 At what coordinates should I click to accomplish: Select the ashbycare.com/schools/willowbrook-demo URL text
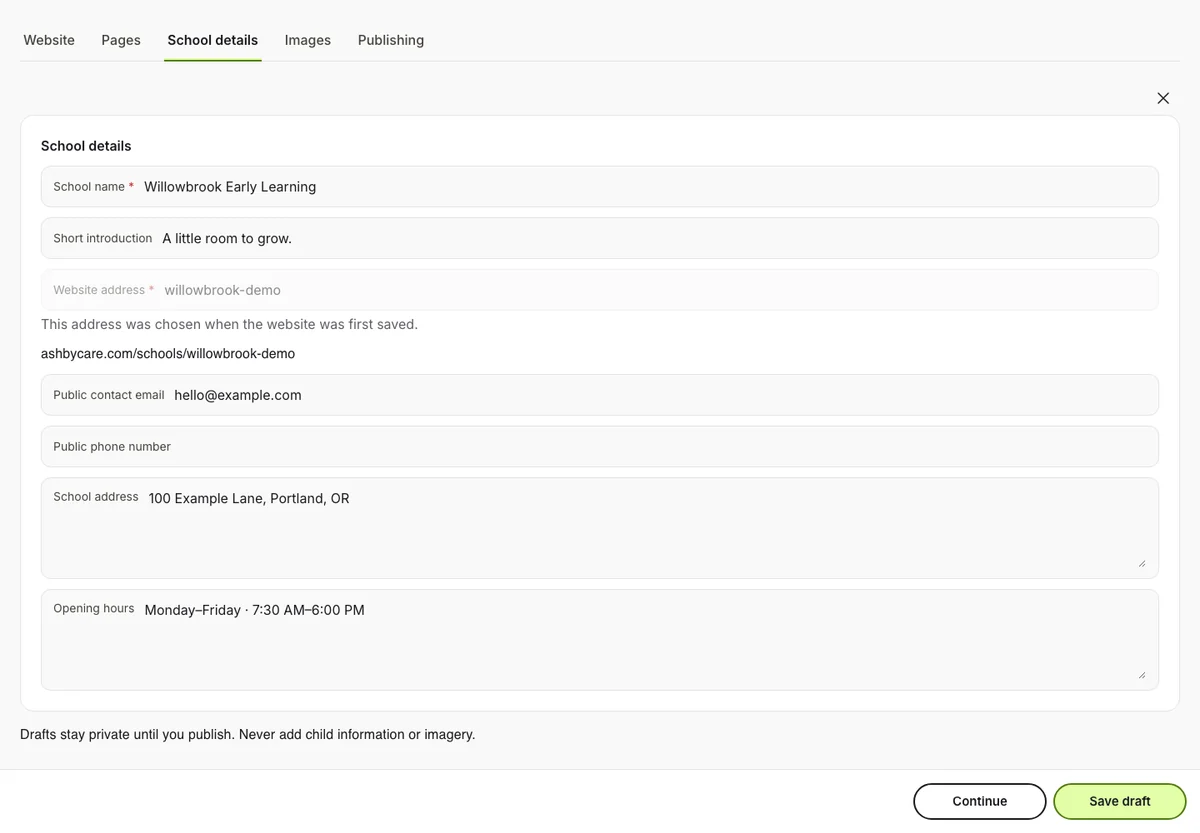[x=168, y=354]
